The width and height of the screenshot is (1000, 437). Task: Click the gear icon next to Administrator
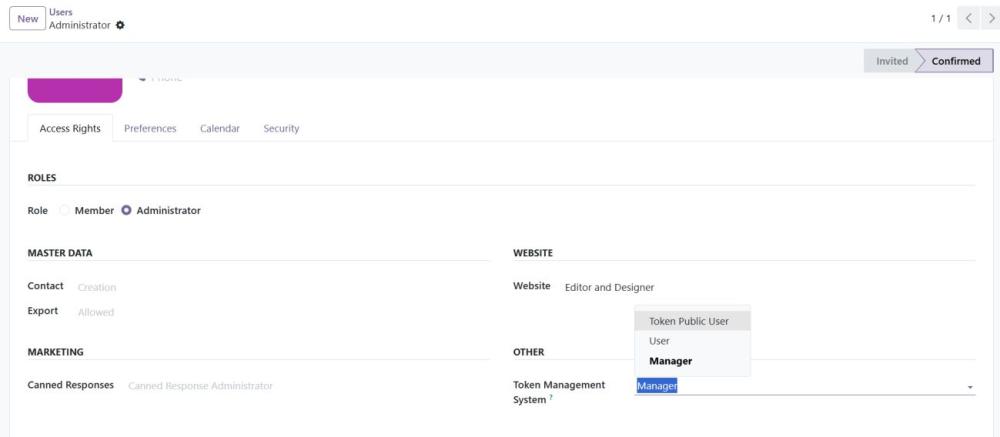pos(121,25)
